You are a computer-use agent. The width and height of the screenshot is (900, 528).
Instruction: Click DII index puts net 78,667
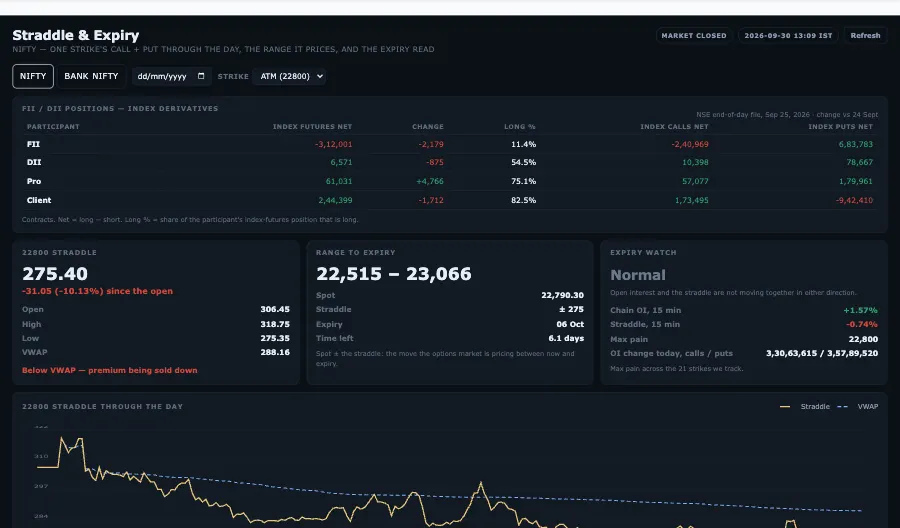860,162
